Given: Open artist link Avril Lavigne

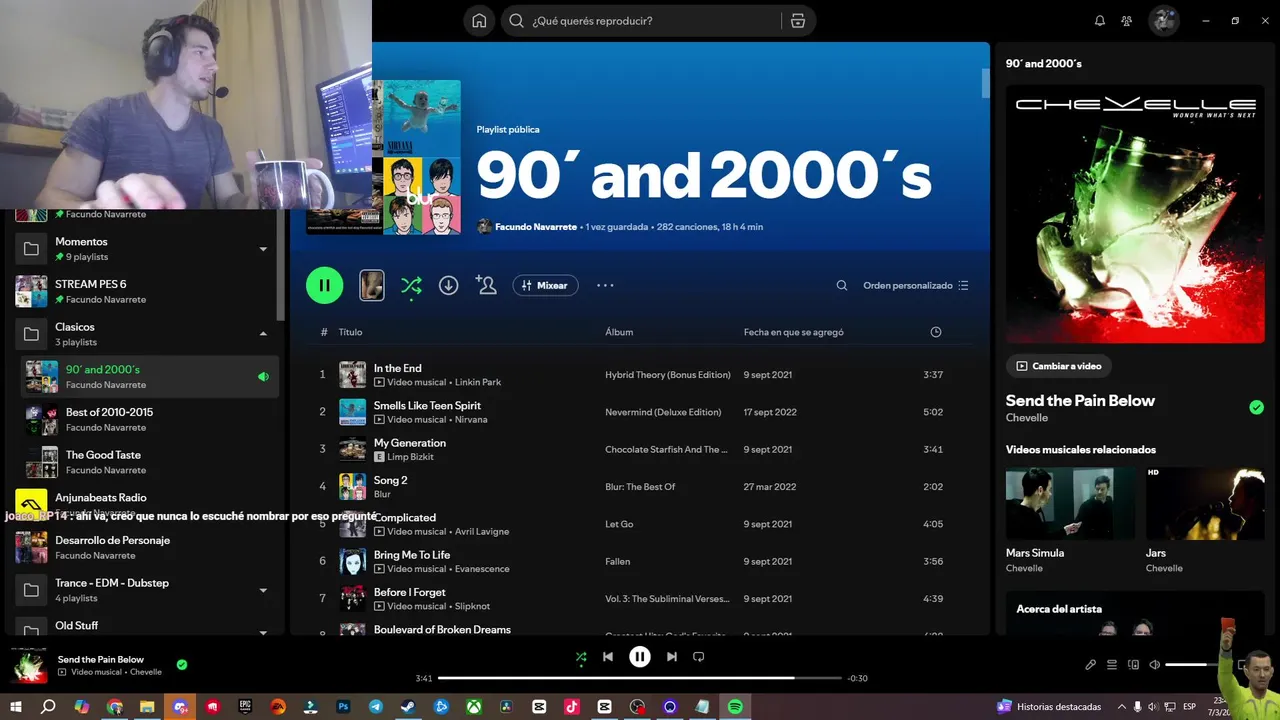Looking at the screenshot, I should pos(482,531).
